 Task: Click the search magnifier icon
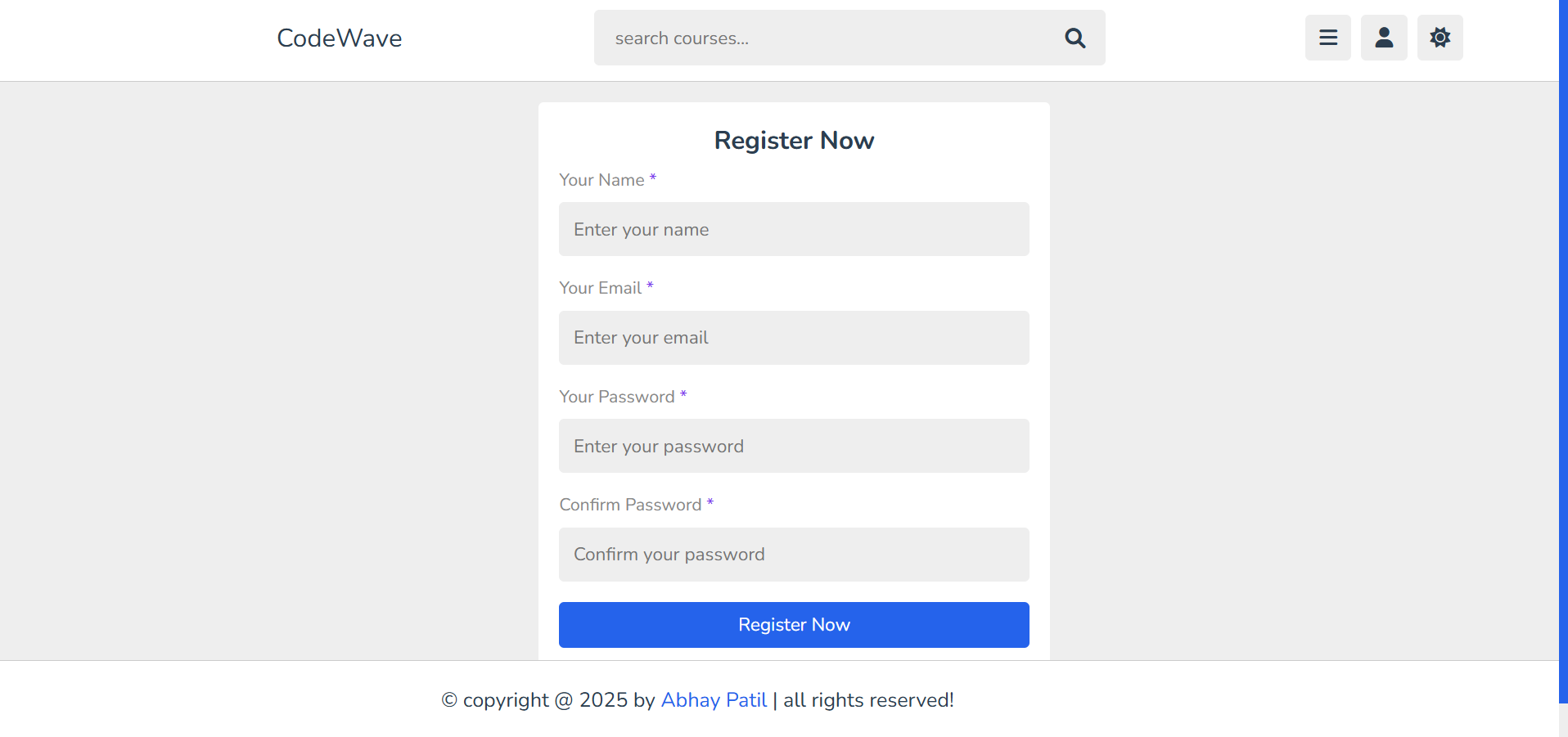1075,38
